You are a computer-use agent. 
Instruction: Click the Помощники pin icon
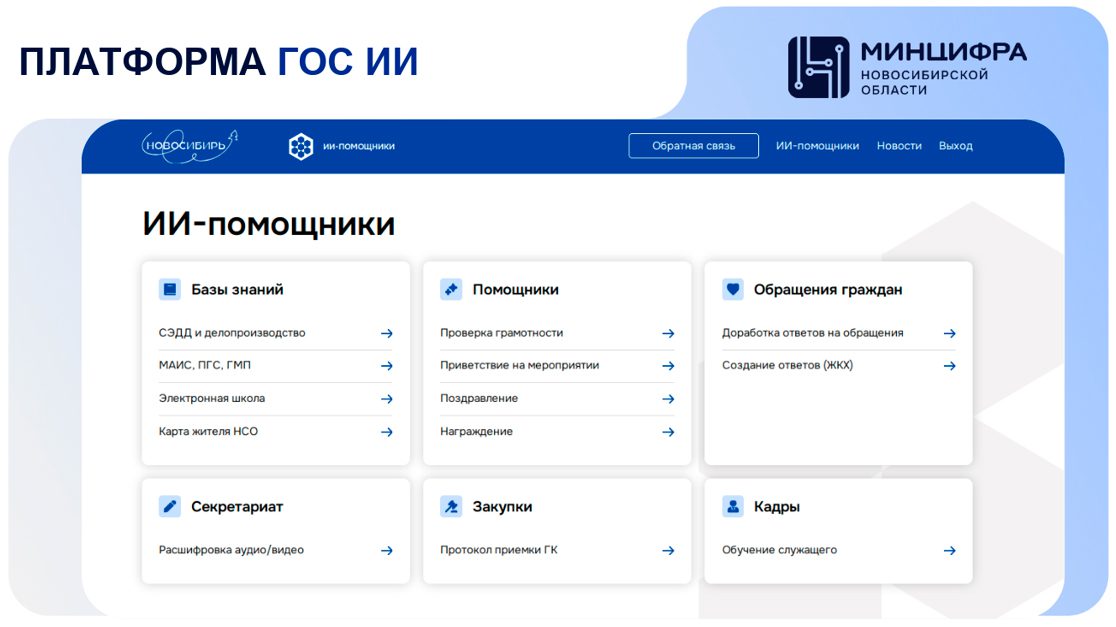(451, 289)
